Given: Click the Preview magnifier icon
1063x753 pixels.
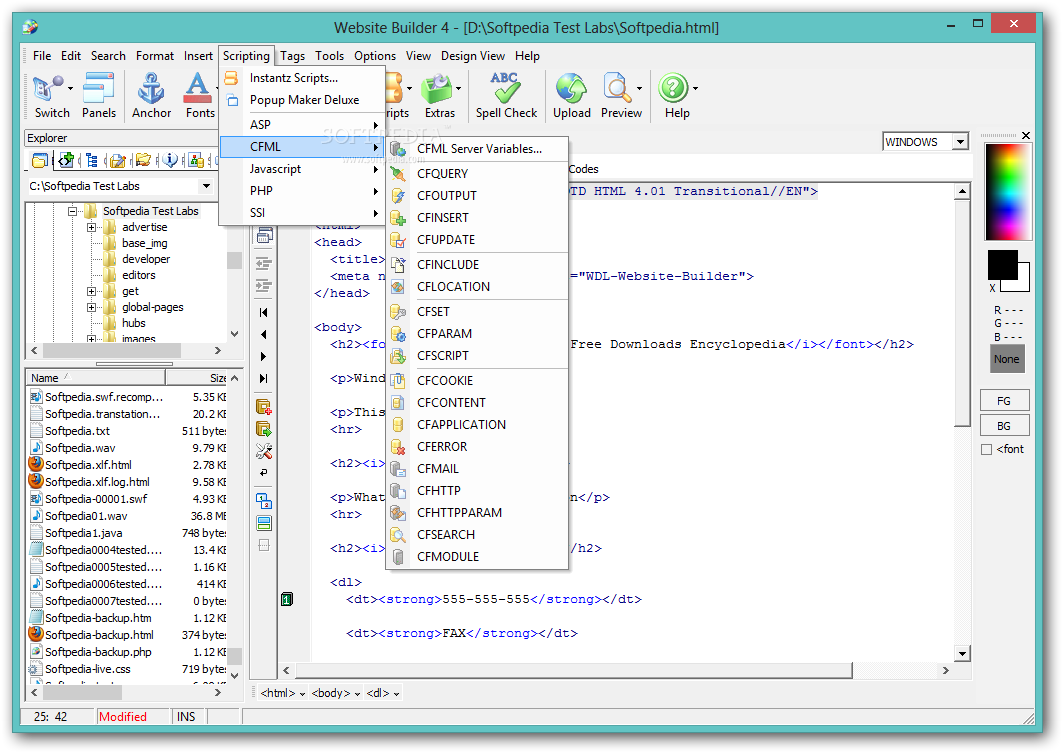Looking at the screenshot, I should (617, 89).
